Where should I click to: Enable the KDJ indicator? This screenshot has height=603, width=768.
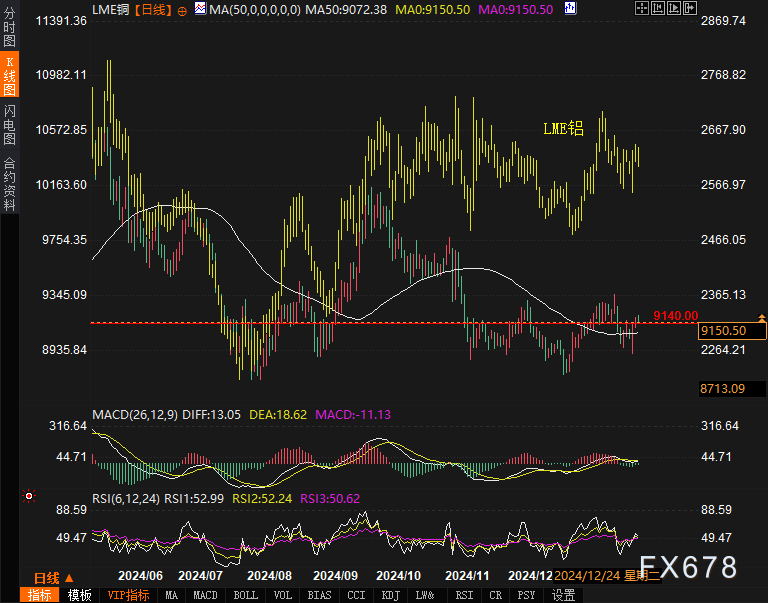[x=390, y=595]
